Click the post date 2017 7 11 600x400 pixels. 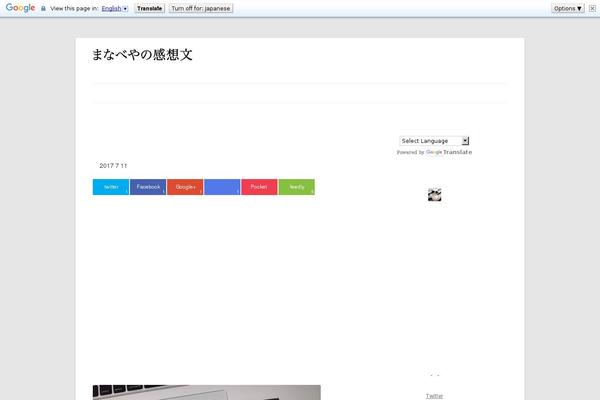tap(113, 166)
